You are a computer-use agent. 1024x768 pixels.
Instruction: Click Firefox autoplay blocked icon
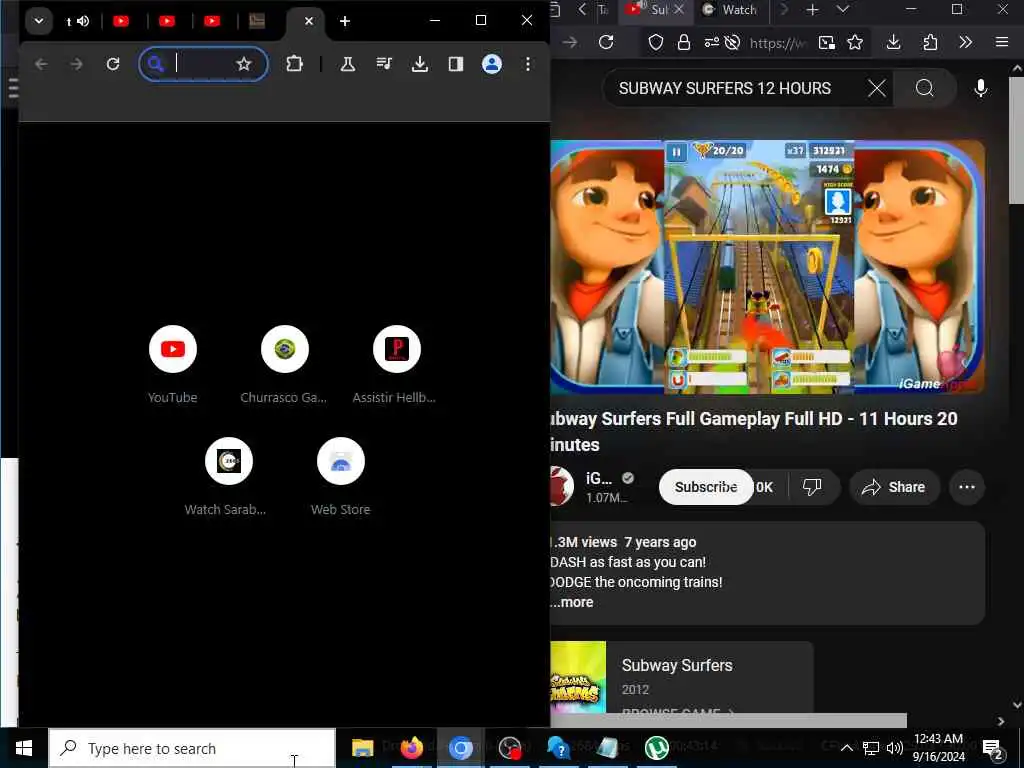click(732, 42)
